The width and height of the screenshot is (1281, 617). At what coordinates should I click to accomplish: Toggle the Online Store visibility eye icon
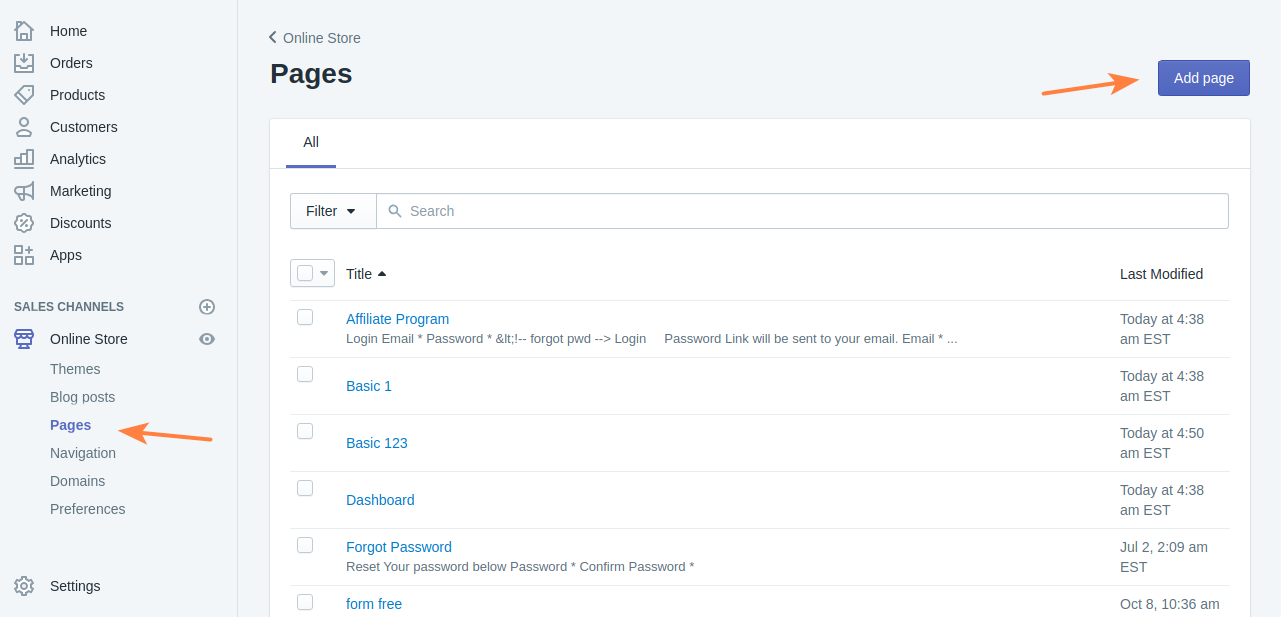[207, 338]
